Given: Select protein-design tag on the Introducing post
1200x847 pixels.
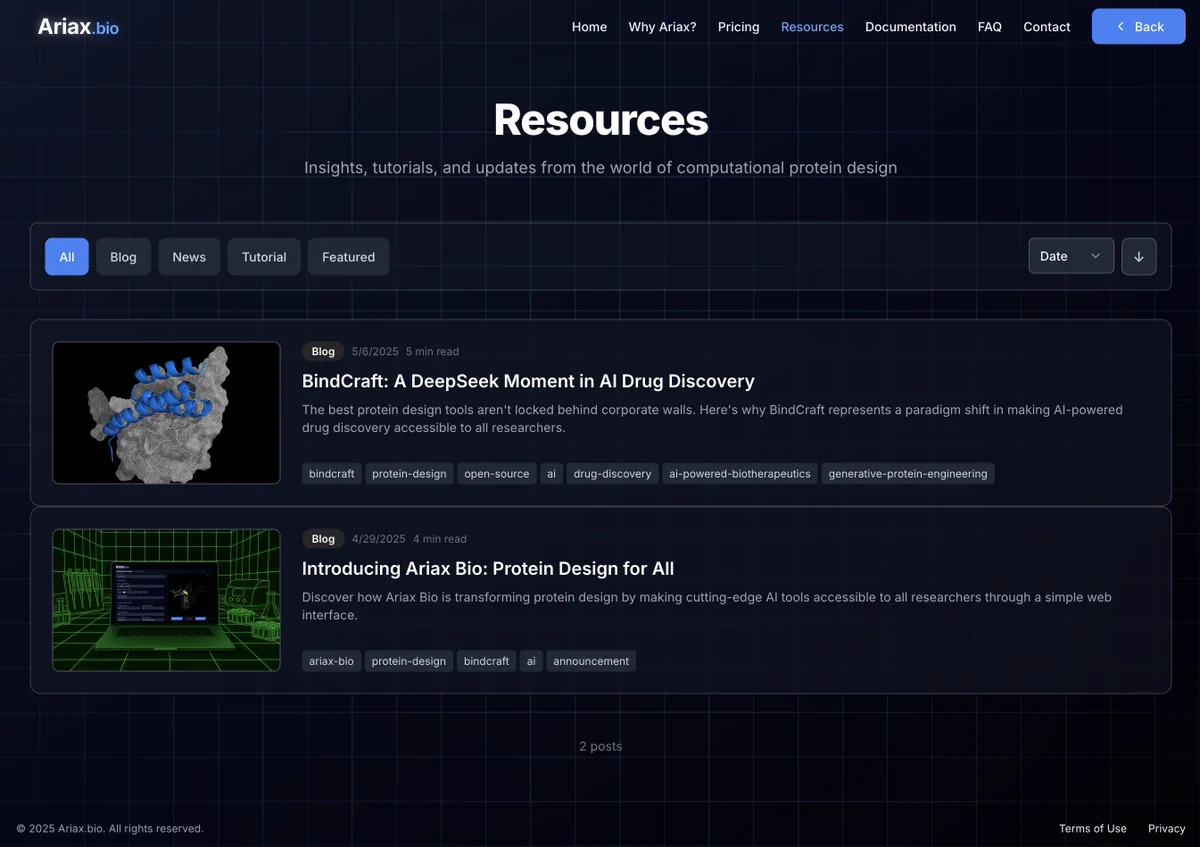Looking at the screenshot, I should pos(409,661).
